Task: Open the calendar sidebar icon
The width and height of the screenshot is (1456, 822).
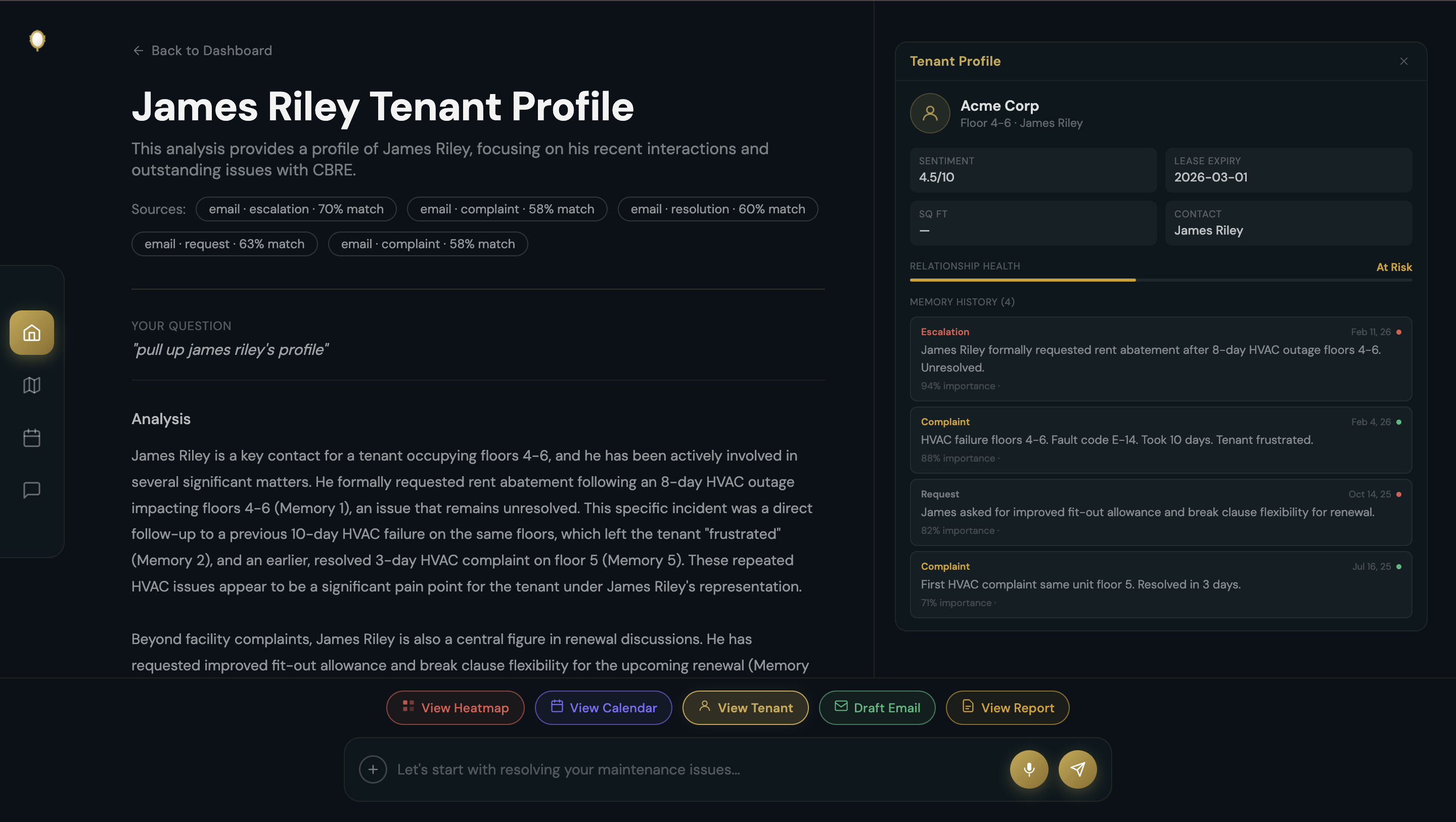Action: (x=32, y=438)
